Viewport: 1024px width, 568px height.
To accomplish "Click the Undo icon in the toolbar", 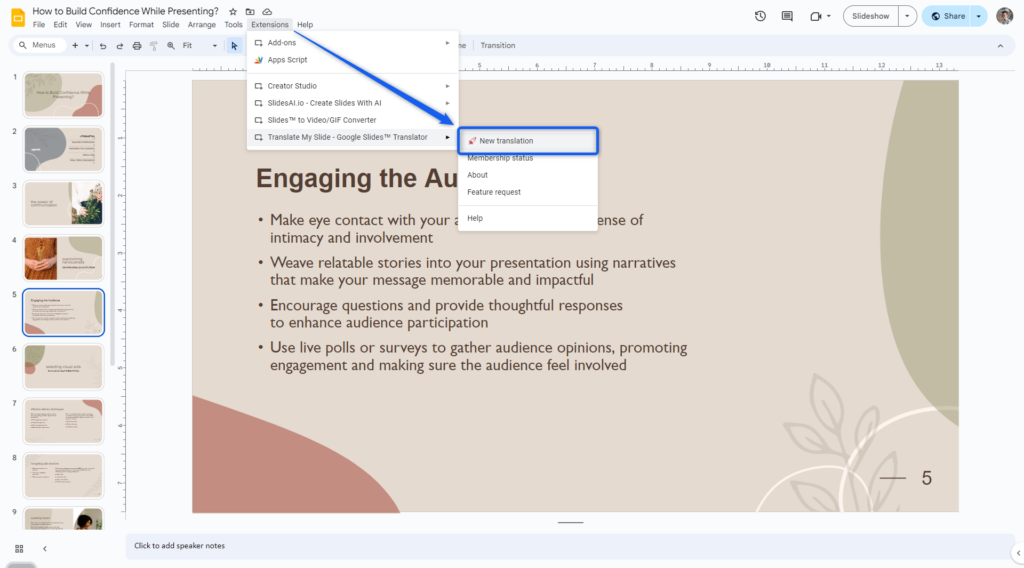I will 103,46.
